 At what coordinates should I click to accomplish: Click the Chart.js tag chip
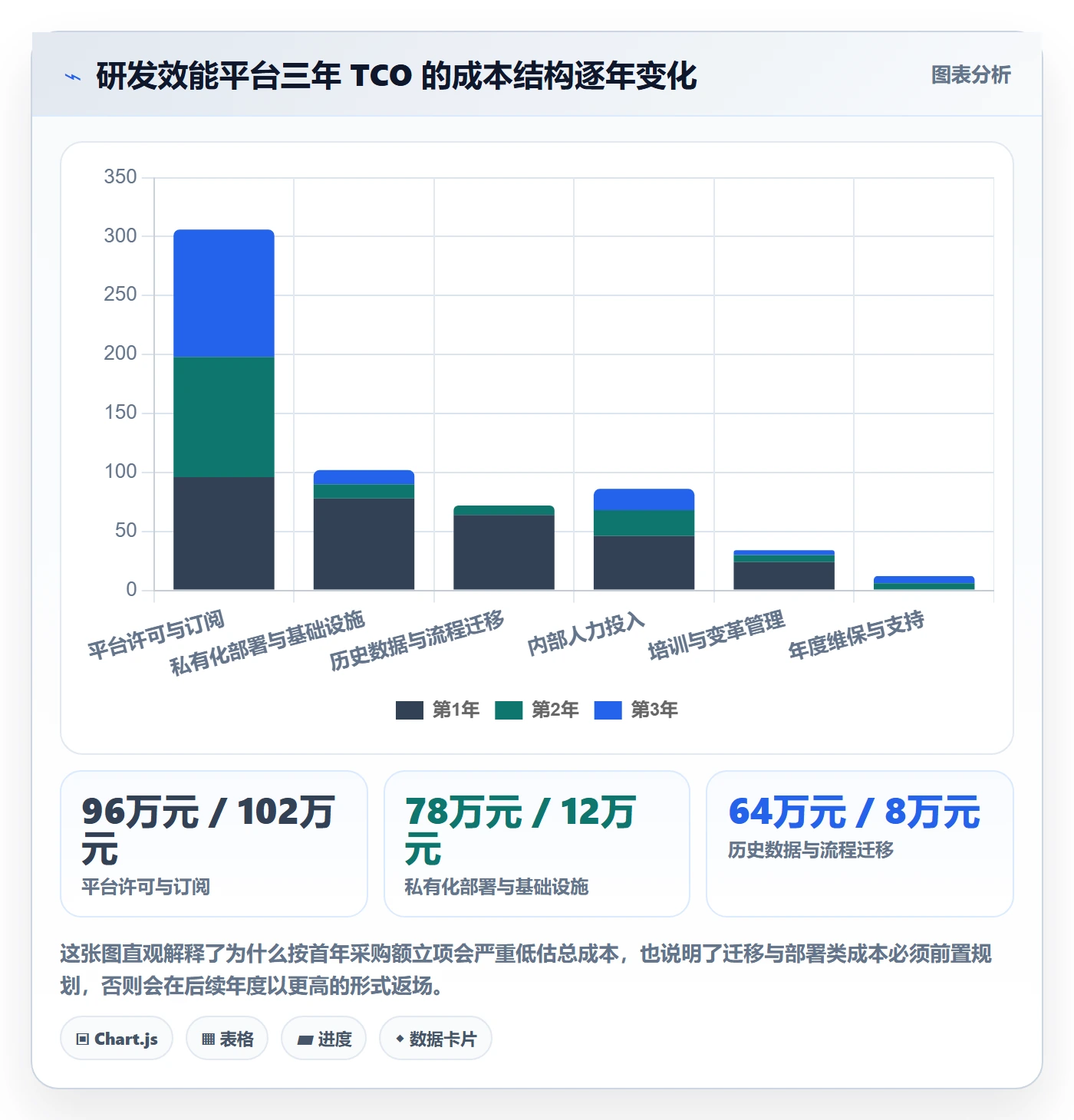(x=117, y=1039)
